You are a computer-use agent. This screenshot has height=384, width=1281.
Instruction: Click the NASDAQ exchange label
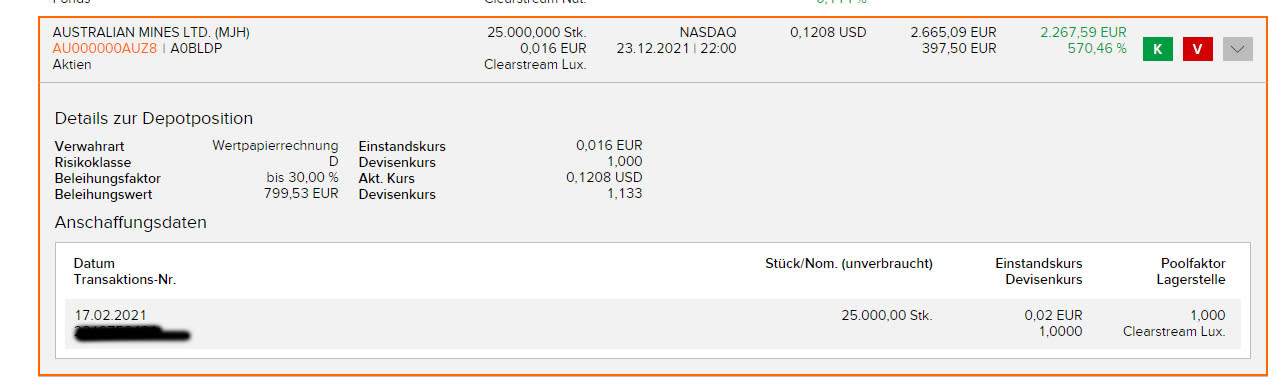(x=707, y=32)
